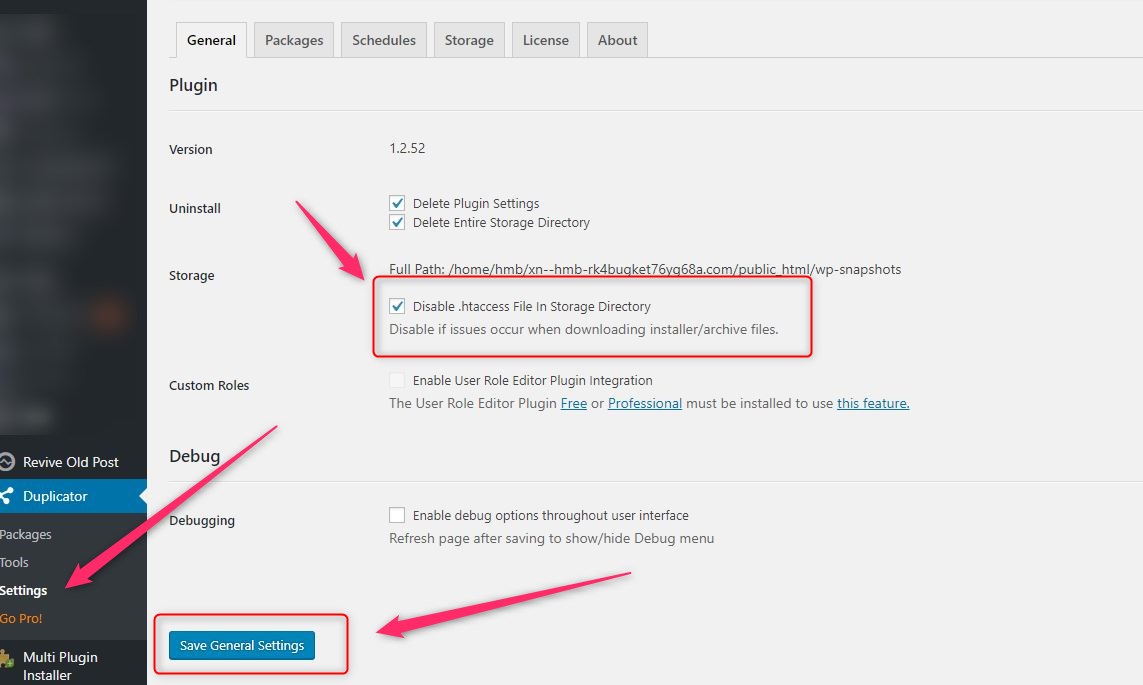Follow the 'this feature.' link

(x=873, y=403)
